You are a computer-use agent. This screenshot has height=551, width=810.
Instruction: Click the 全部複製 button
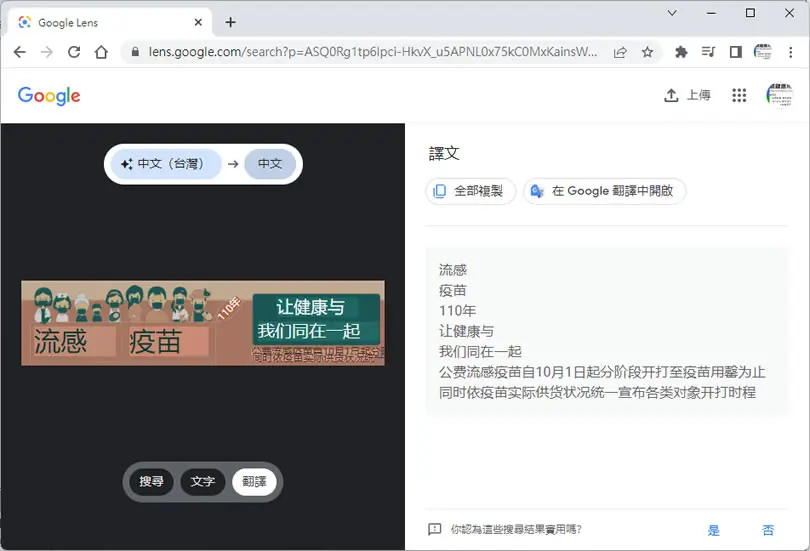[x=470, y=191]
